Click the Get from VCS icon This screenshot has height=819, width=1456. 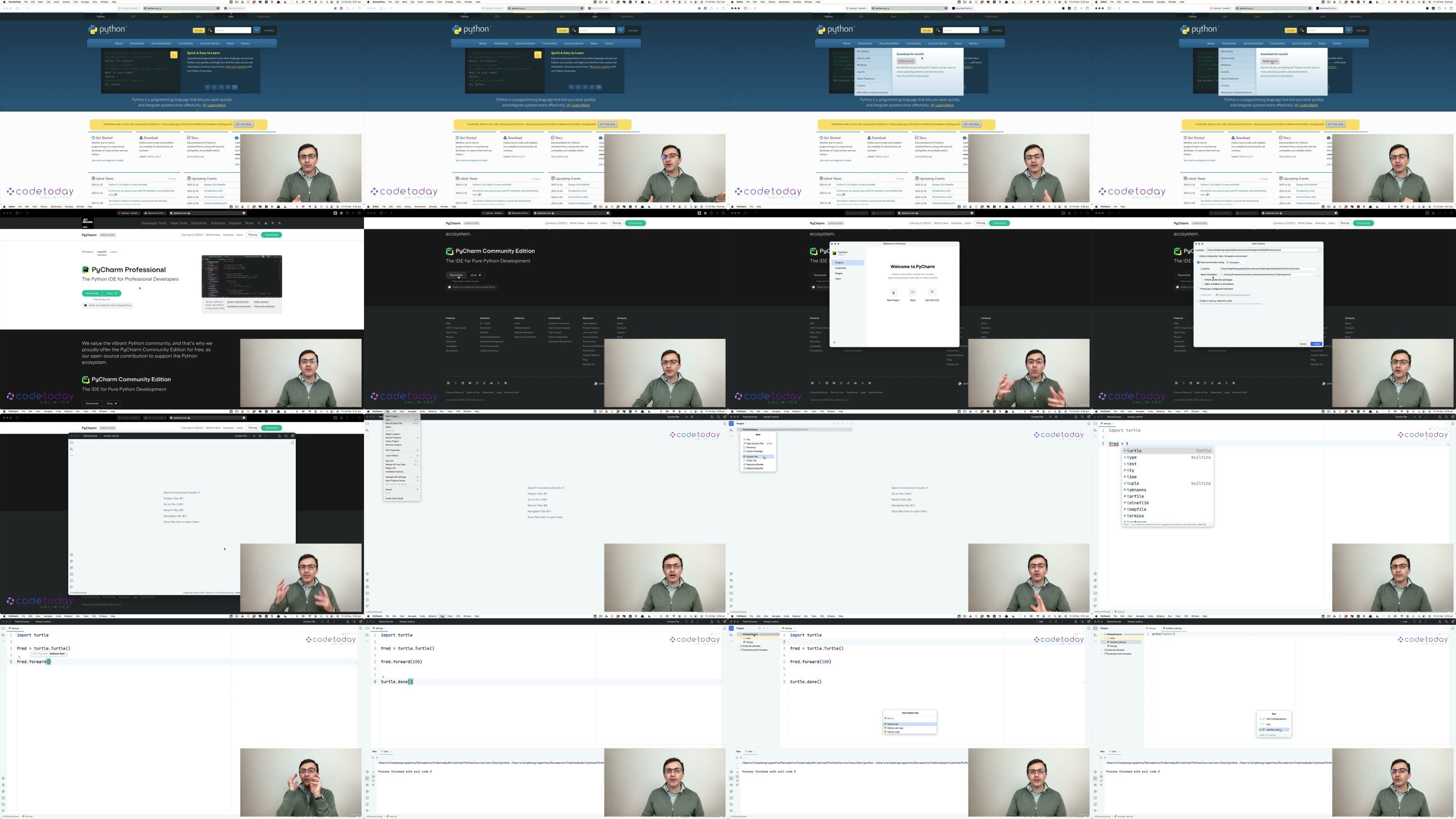coord(932,292)
